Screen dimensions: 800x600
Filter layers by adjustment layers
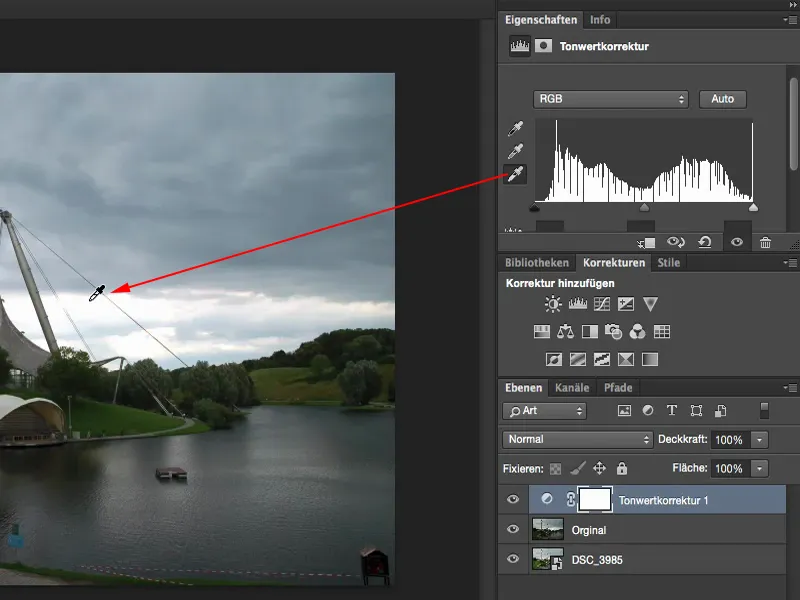coord(648,410)
